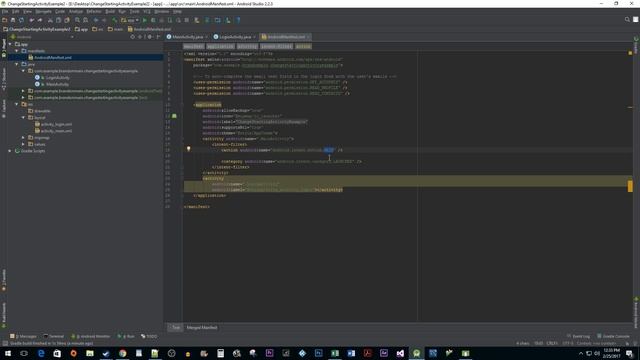The width and height of the screenshot is (640, 360).
Task: Open the TODO tool window
Action: [x=149, y=336]
